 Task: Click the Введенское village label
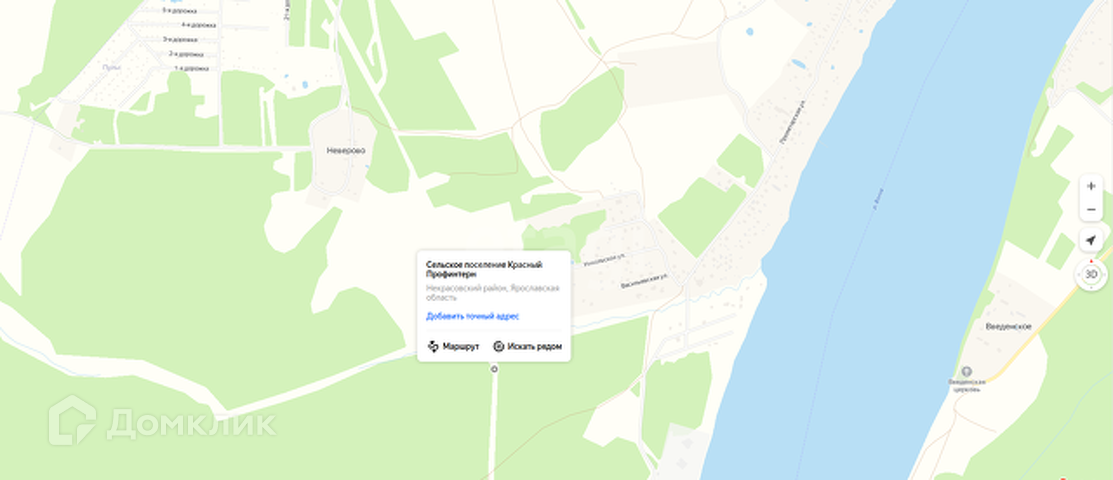(x=1008, y=327)
